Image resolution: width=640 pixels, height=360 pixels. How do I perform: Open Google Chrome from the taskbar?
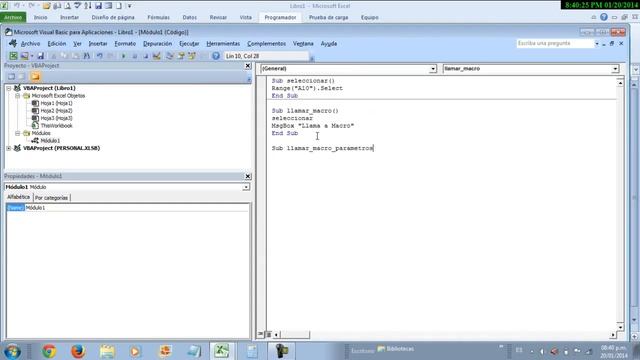click(49, 351)
